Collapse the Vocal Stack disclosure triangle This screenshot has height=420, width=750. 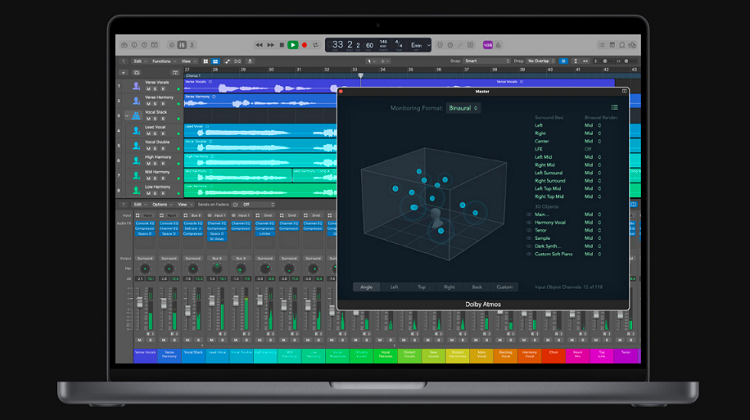click(127, 116)
